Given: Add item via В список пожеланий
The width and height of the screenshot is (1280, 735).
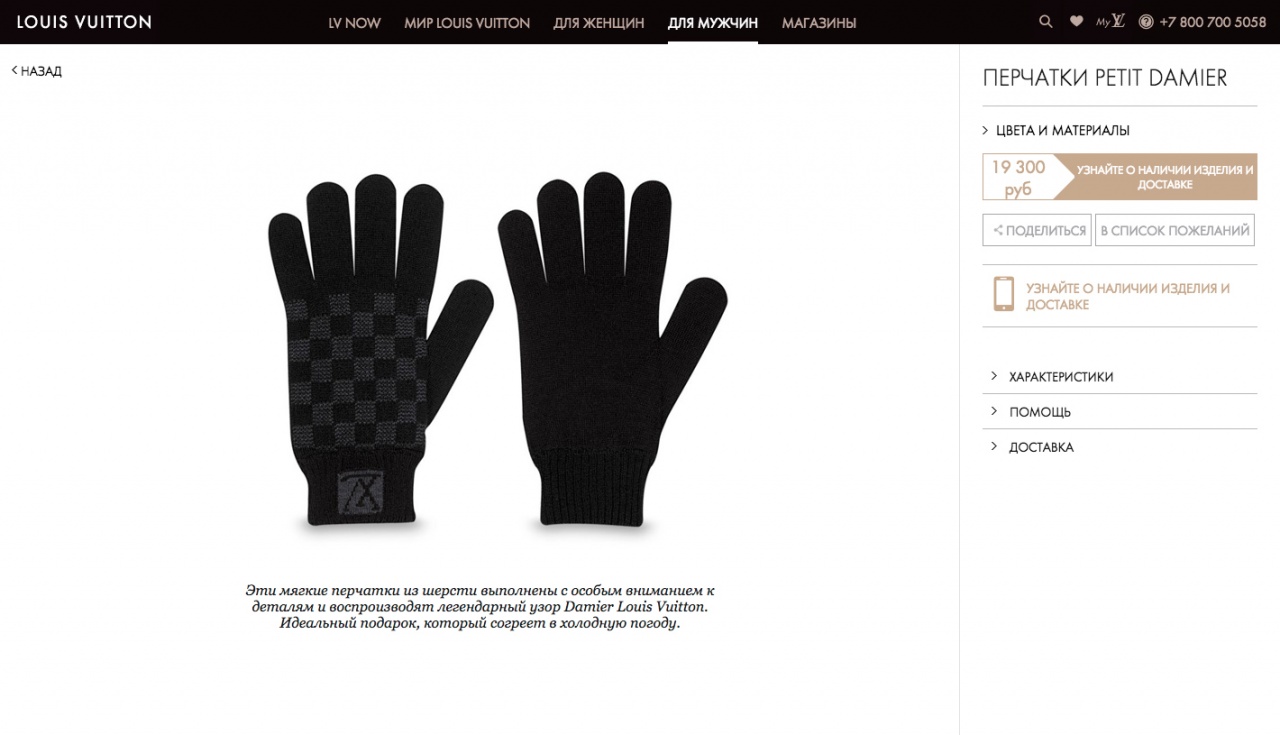Looking at the screenshot, I should (1175, 230).
